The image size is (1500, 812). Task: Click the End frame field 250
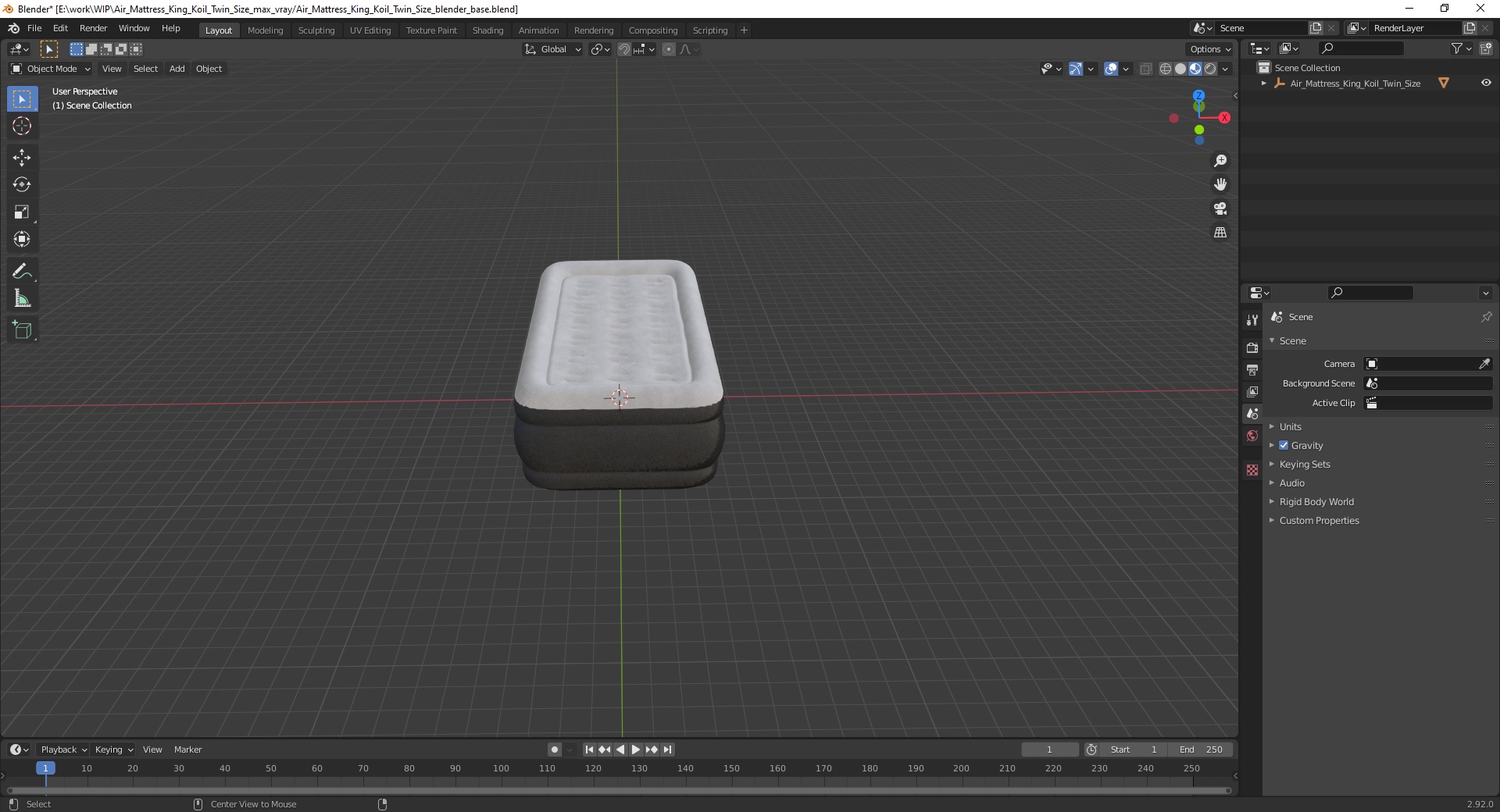pos(1201,750)
